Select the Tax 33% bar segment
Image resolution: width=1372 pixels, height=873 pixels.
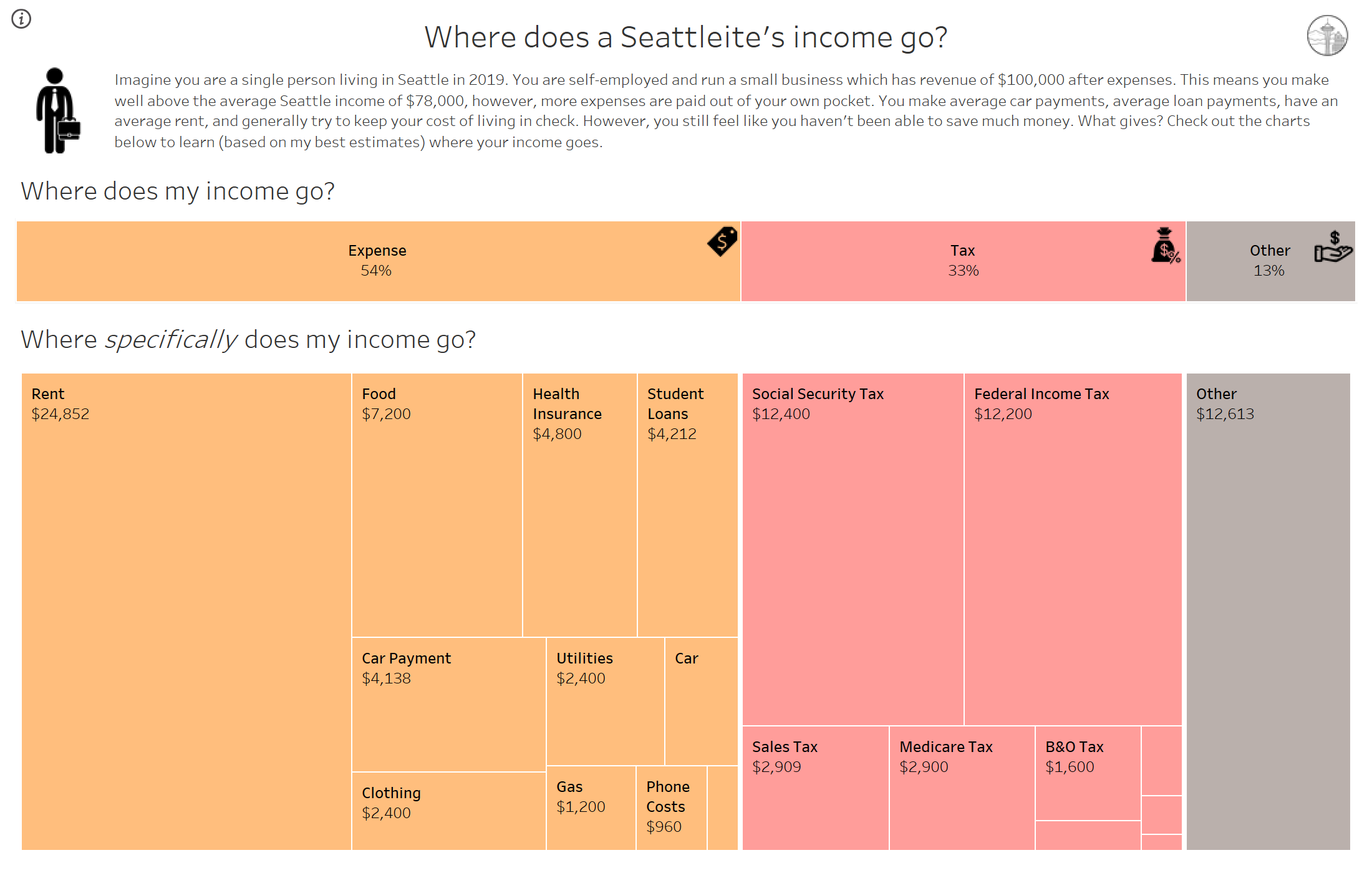[964, 261]
